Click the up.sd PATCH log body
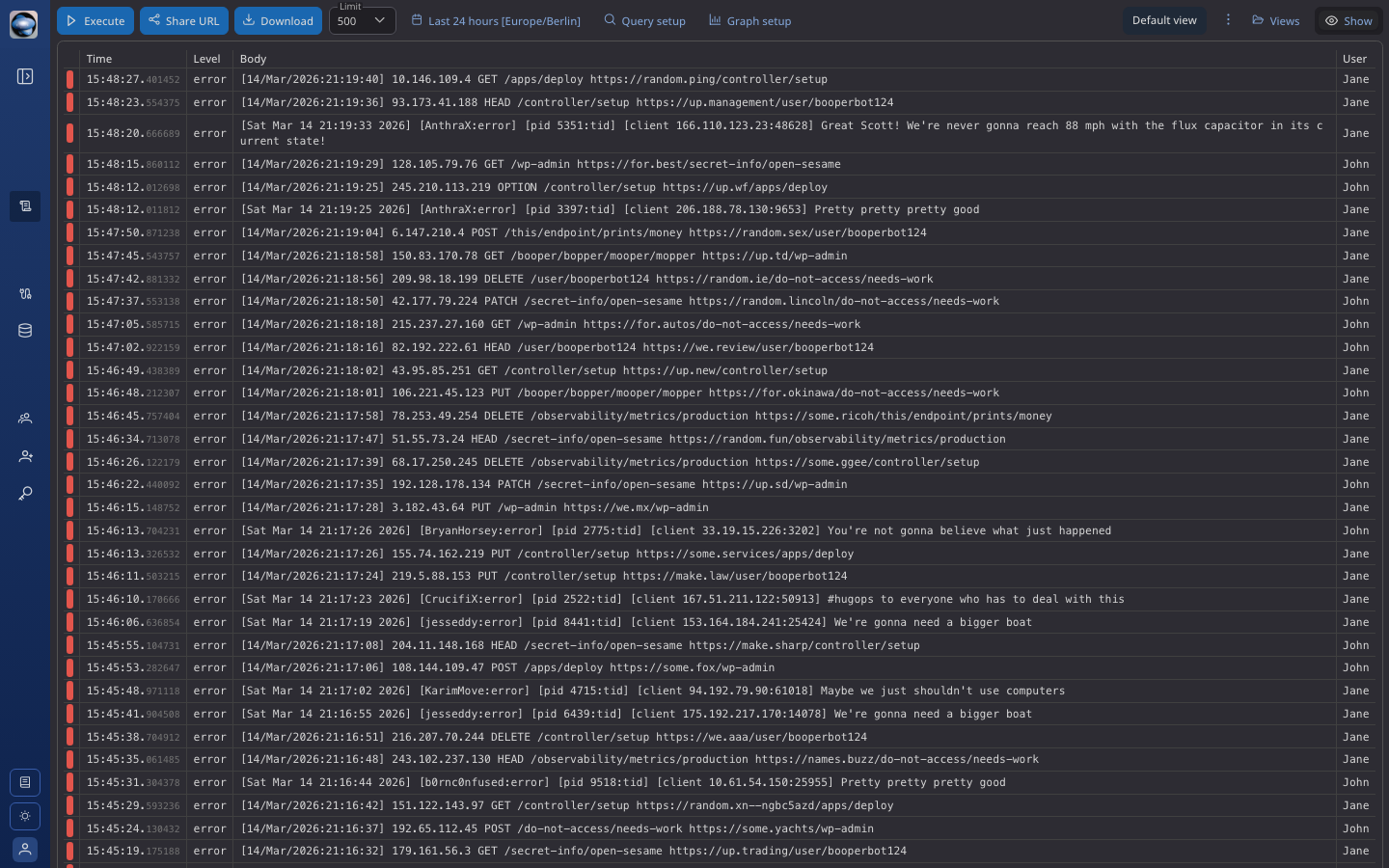Viewport: 1389px width, 868px height. [544, 484]
